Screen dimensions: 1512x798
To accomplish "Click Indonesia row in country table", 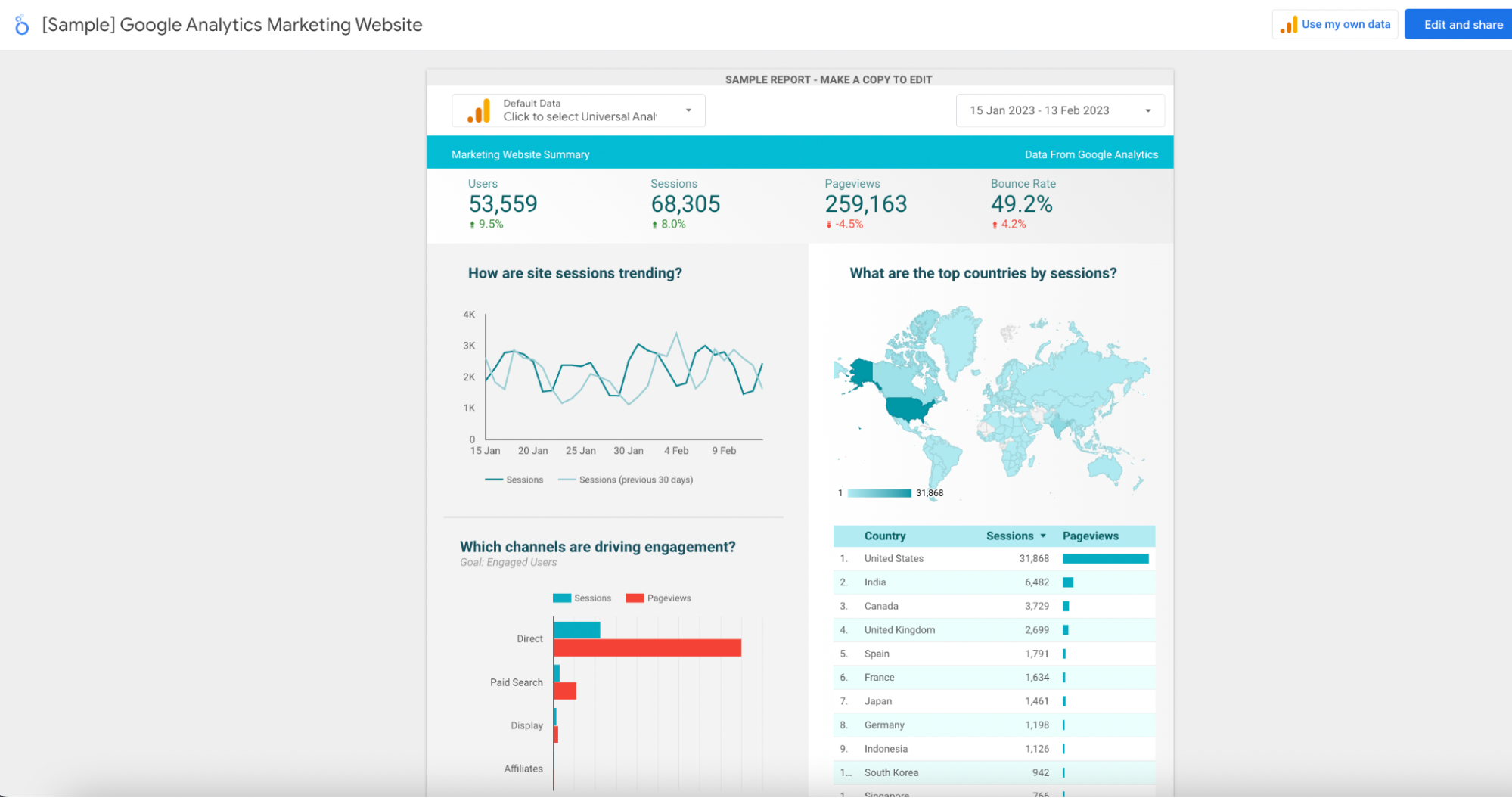I will click(994, 750).
